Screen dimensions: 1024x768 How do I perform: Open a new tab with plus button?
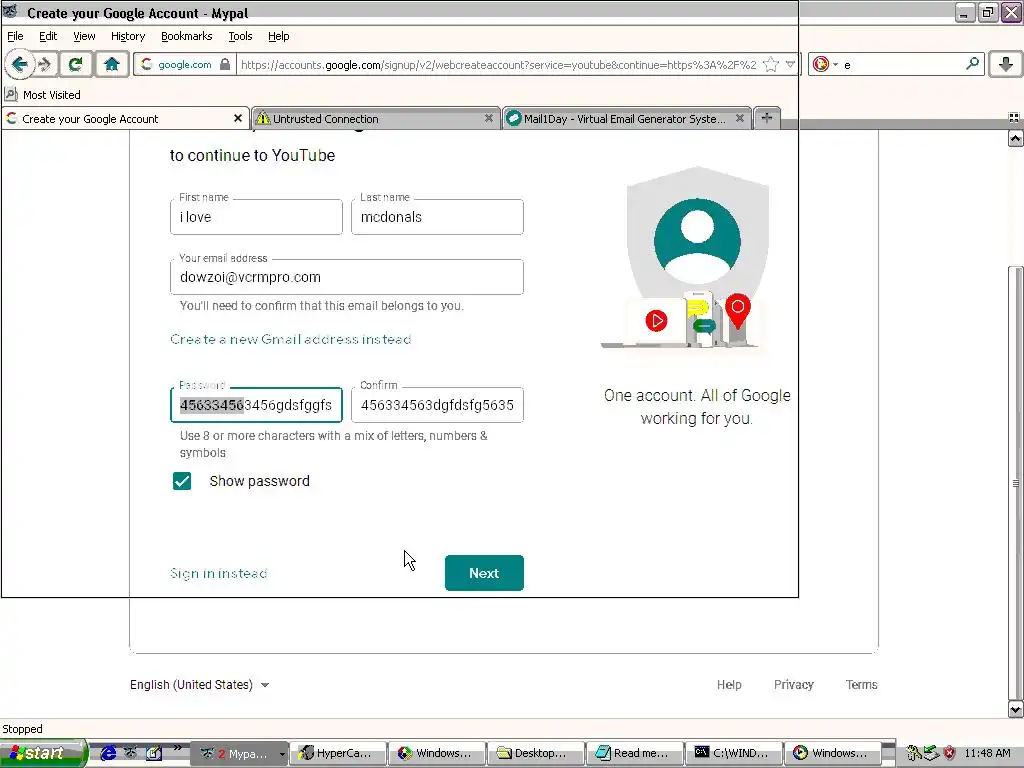pos(767,118)
